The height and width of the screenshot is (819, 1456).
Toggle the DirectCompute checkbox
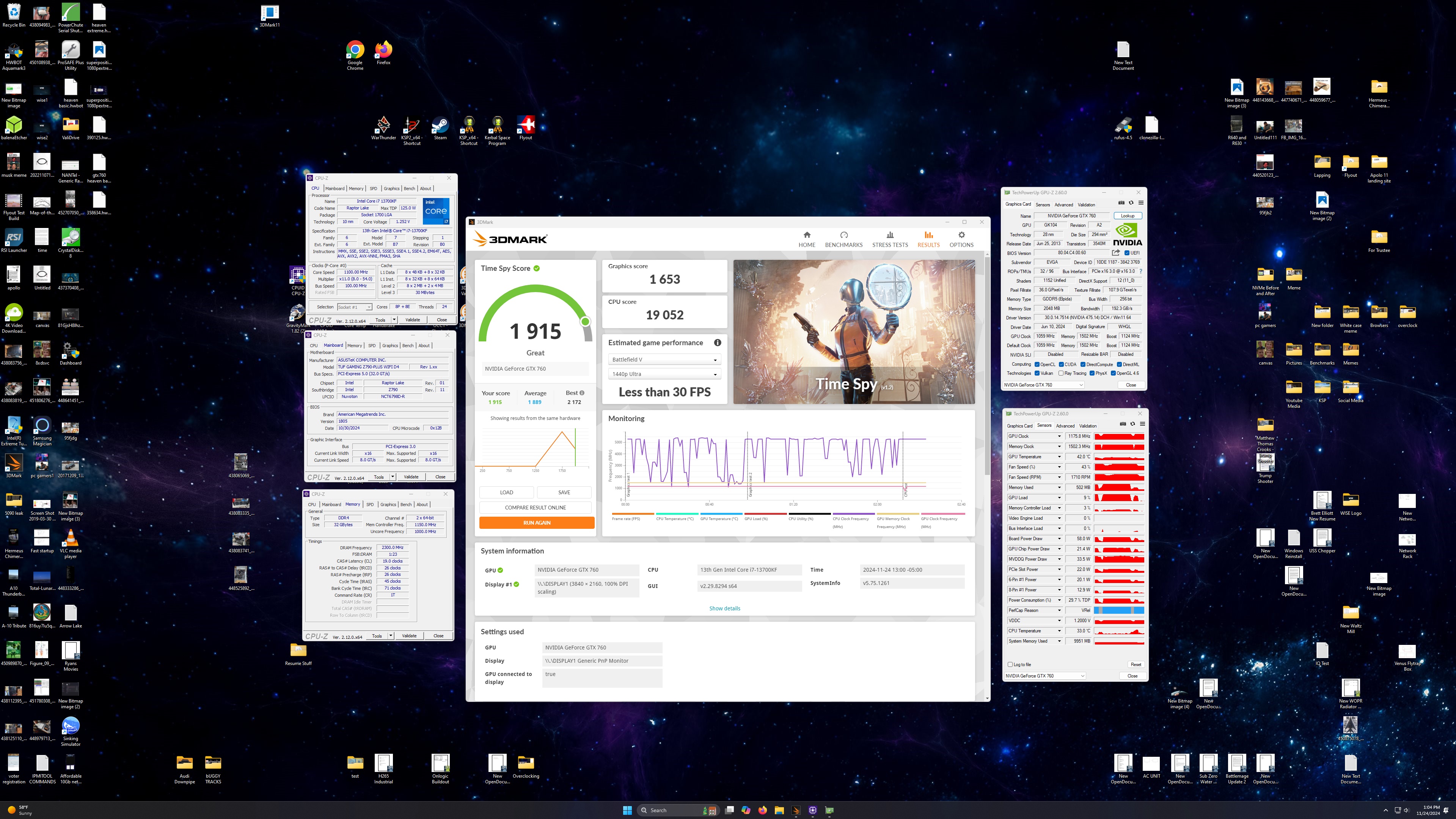tap(1083, 364)
